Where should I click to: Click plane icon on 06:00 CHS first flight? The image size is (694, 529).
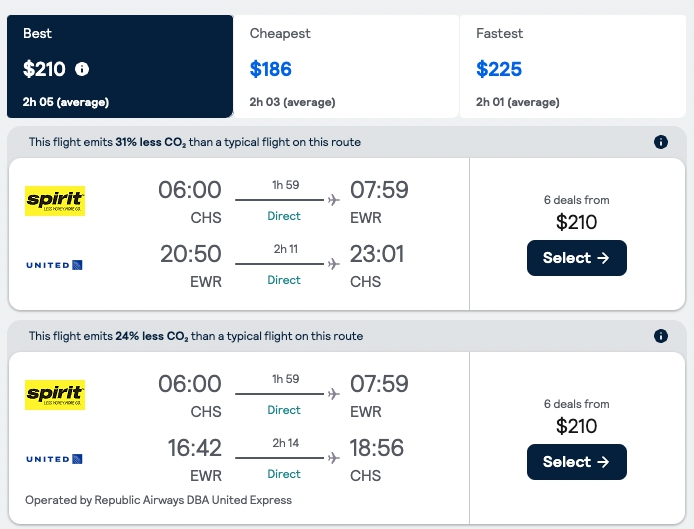(333, 200)
